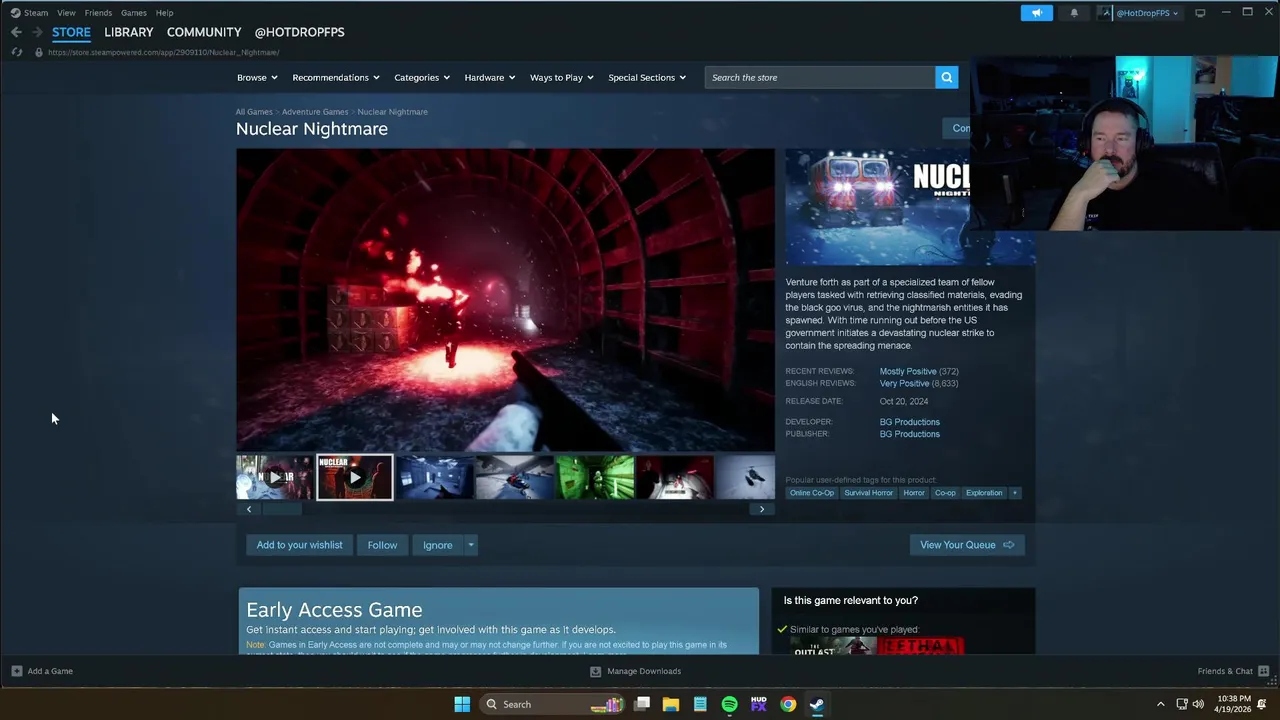Show next screenshots with the right arrow
This screenshot has height=720, width=1280.
(x=762, y=509)
